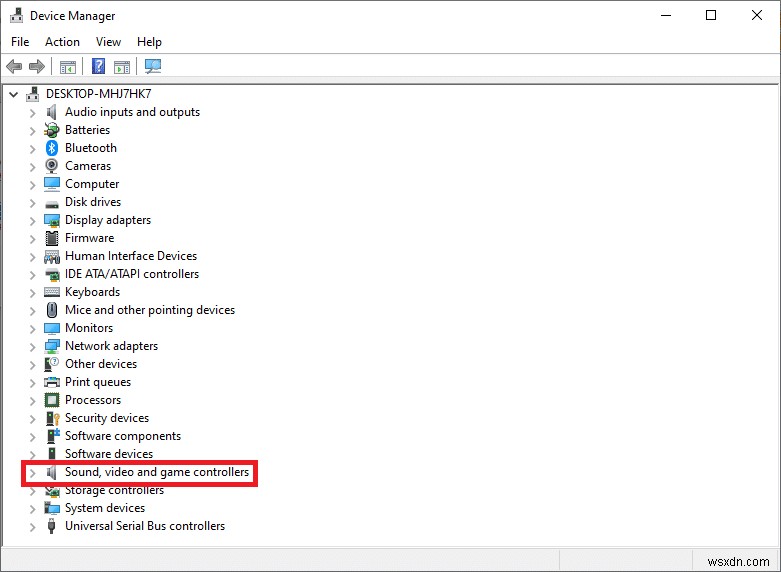This screenshot has width=781, height=572.
Task: Click the Keyboards icon
Action: pos(52,292)
